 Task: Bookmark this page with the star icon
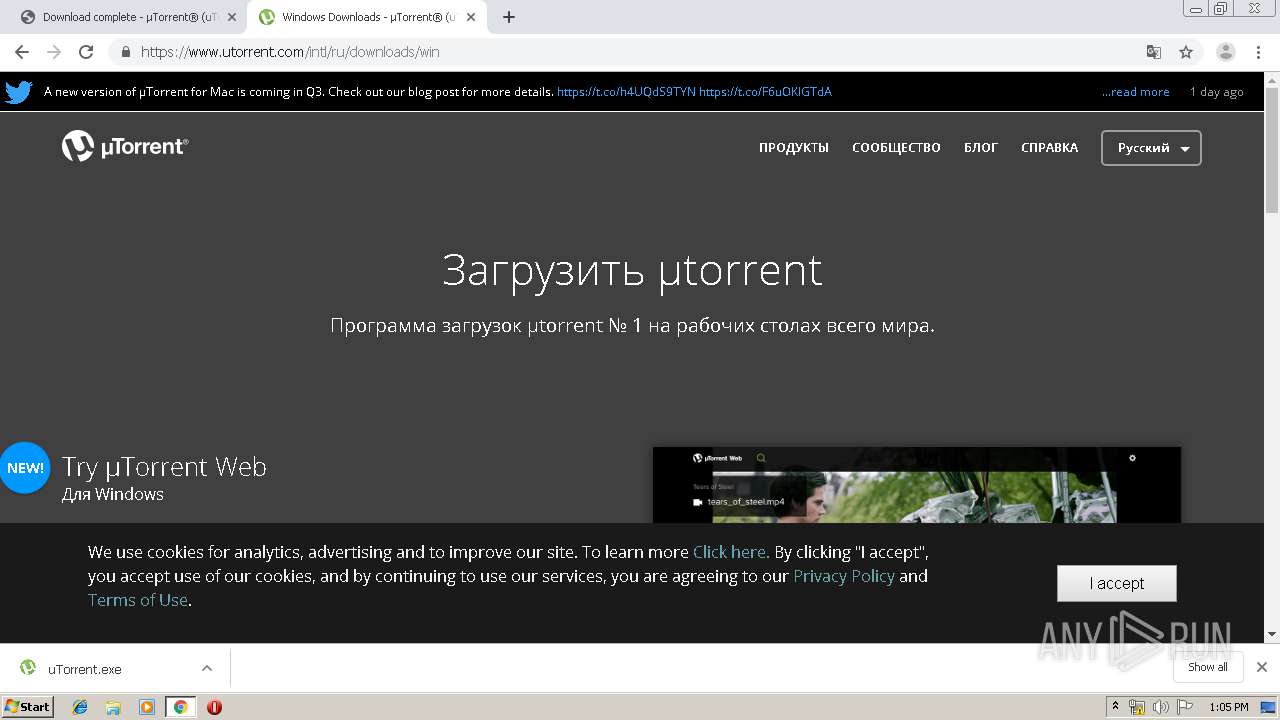[1186, 52]
